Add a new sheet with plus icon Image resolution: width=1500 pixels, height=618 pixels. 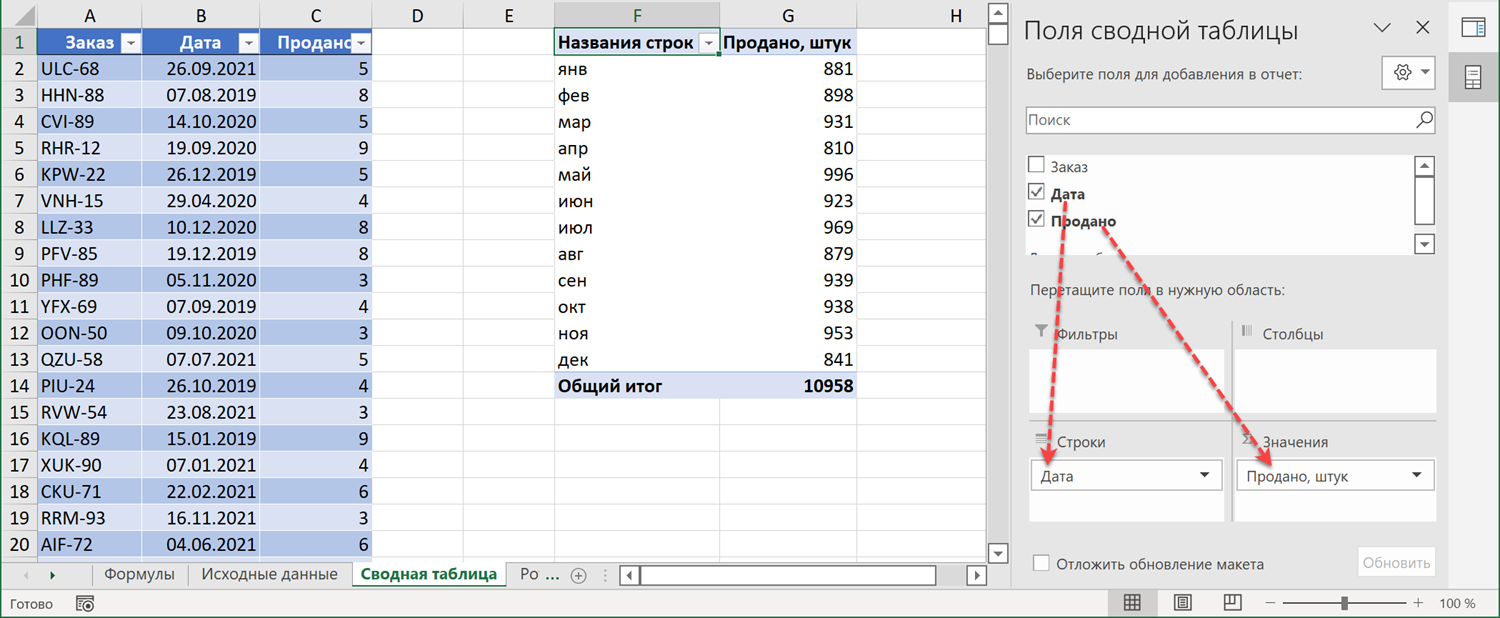[x=578, y=575]
